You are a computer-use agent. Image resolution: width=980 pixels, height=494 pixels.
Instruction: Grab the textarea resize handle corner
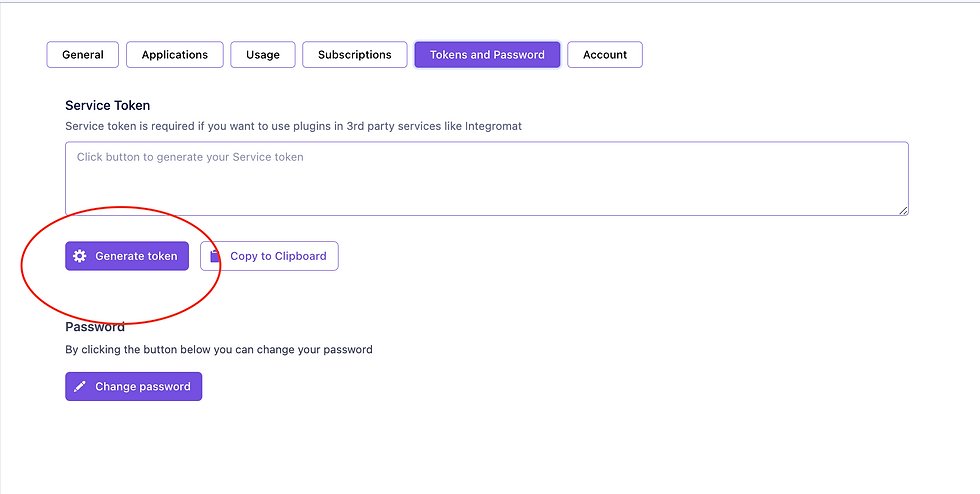coord(903,211)
